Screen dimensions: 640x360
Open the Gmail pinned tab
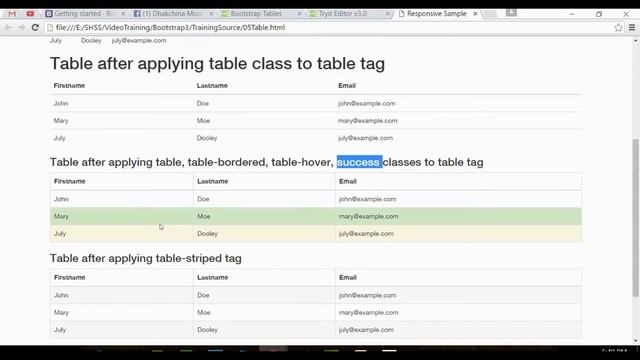(x=12, y=14)
